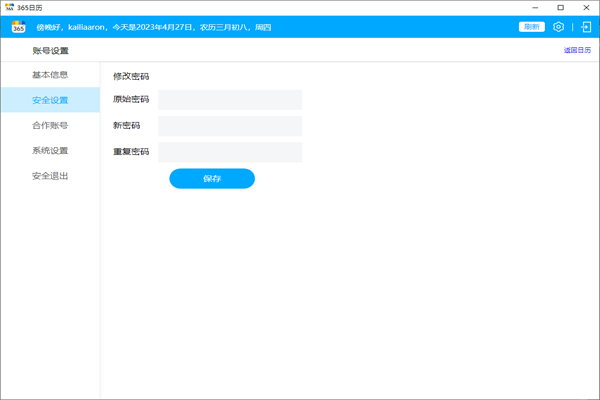Open settings via the gear icon
600x400 pixels.
coord(559,27)
